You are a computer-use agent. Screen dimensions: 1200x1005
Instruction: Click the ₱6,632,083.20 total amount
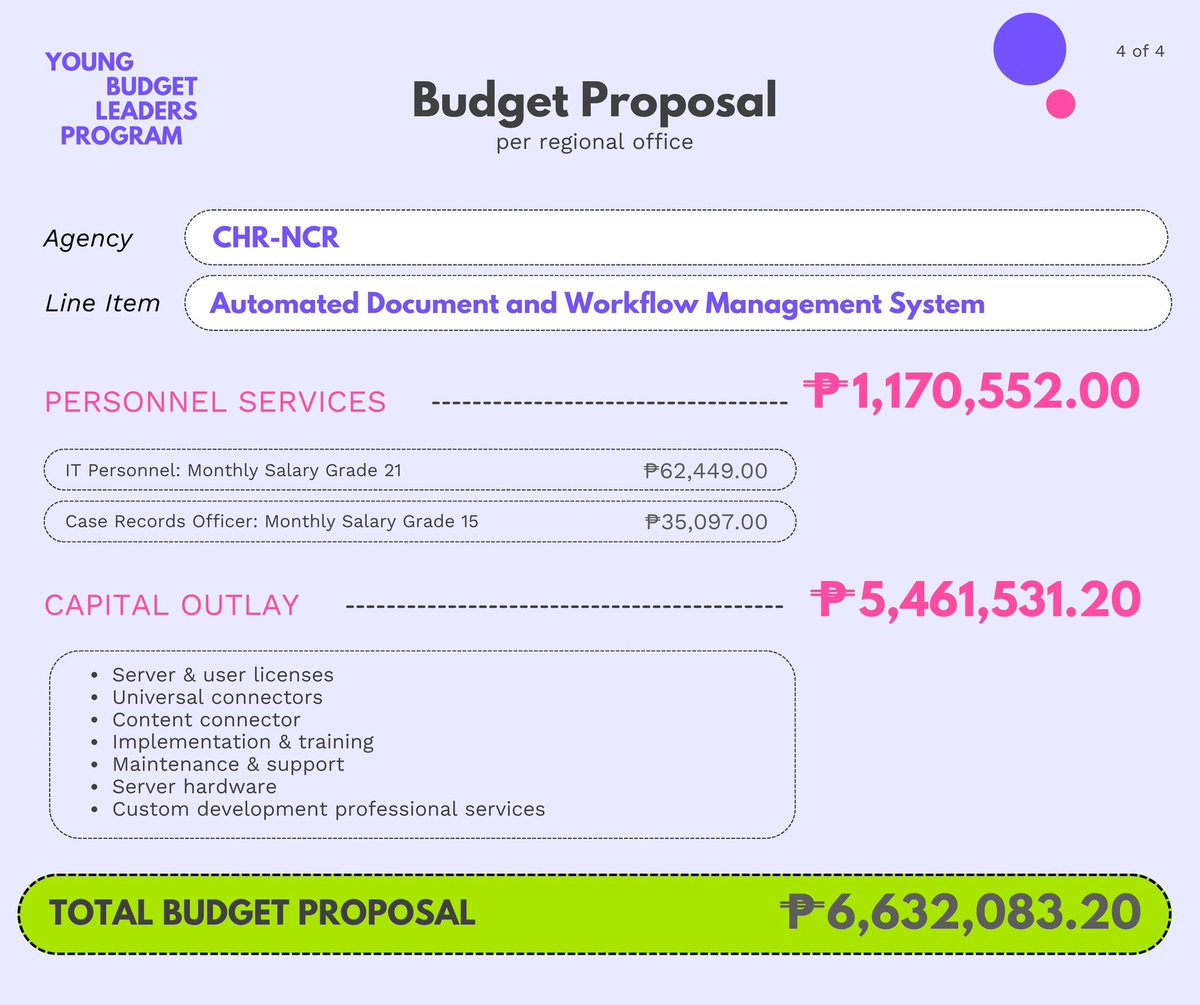click(x=960, y=912)
